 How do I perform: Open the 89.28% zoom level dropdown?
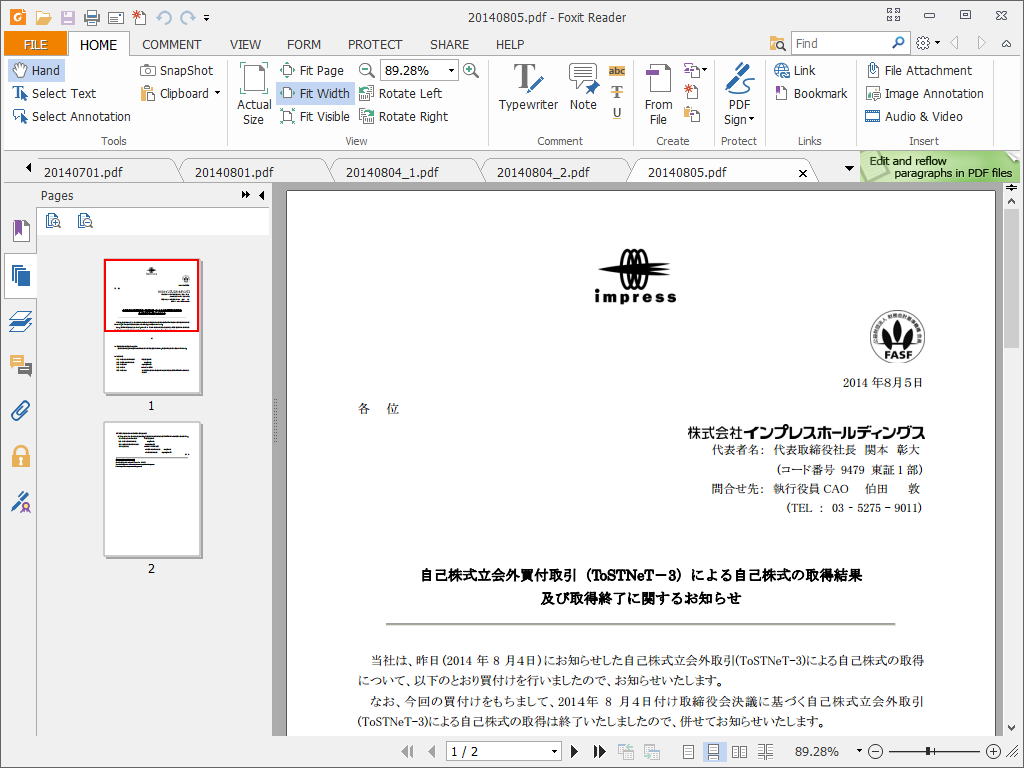(x=451, y=71)
